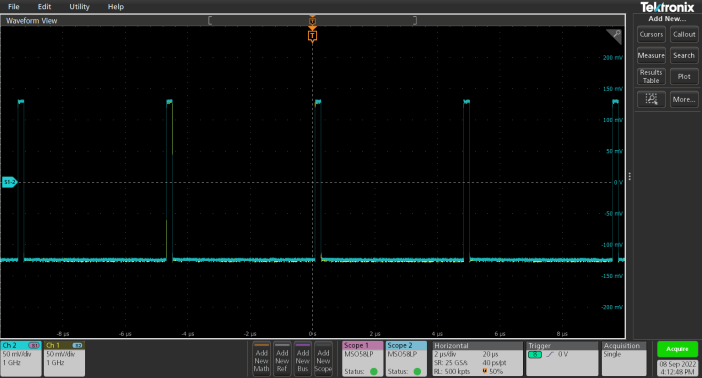Click the orange trigger position T marker

coord(312,36)
